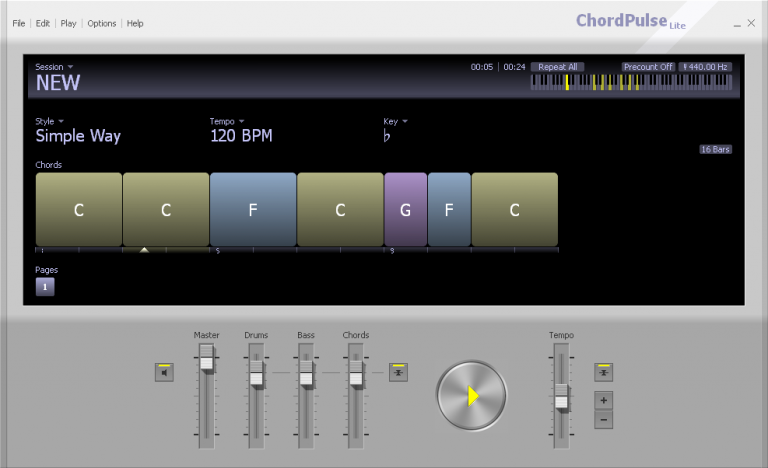
Task: Mute audio with the speaker icon
Action: pyautogui.click(x=164, y=372)
